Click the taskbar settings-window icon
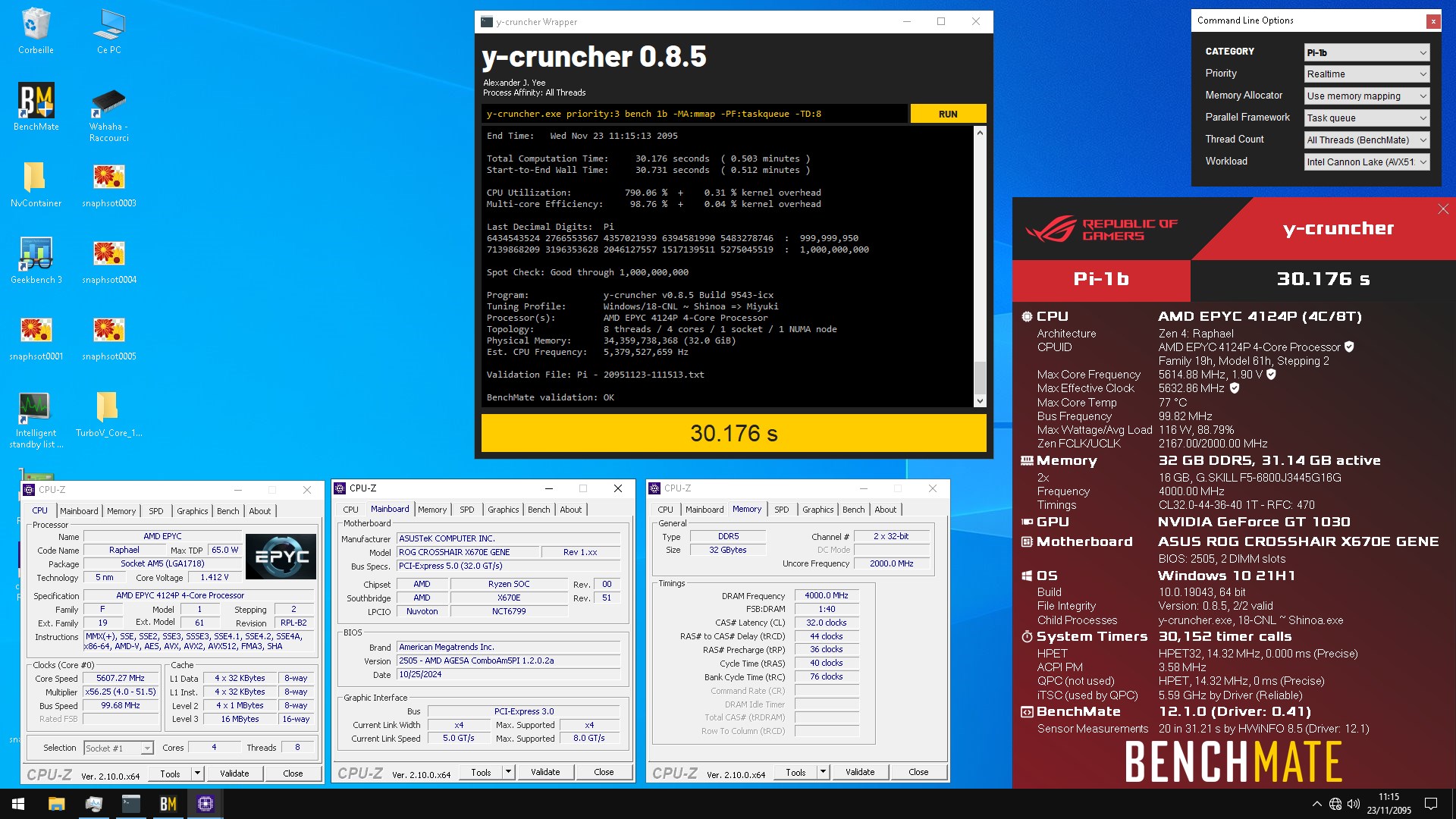This screenshot has height=819, width=1456. [x=93, y=804]
